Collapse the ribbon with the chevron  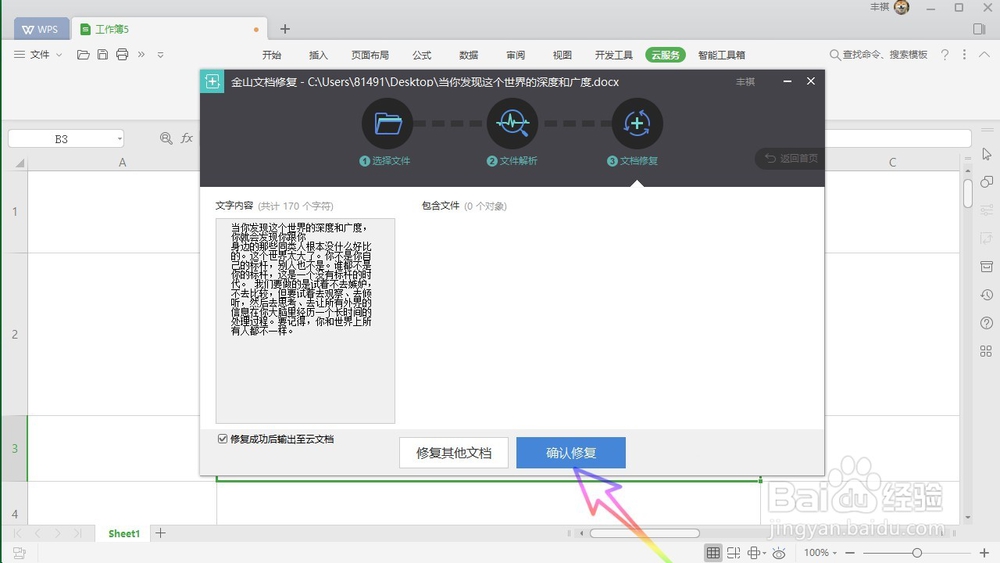point(985,55)
